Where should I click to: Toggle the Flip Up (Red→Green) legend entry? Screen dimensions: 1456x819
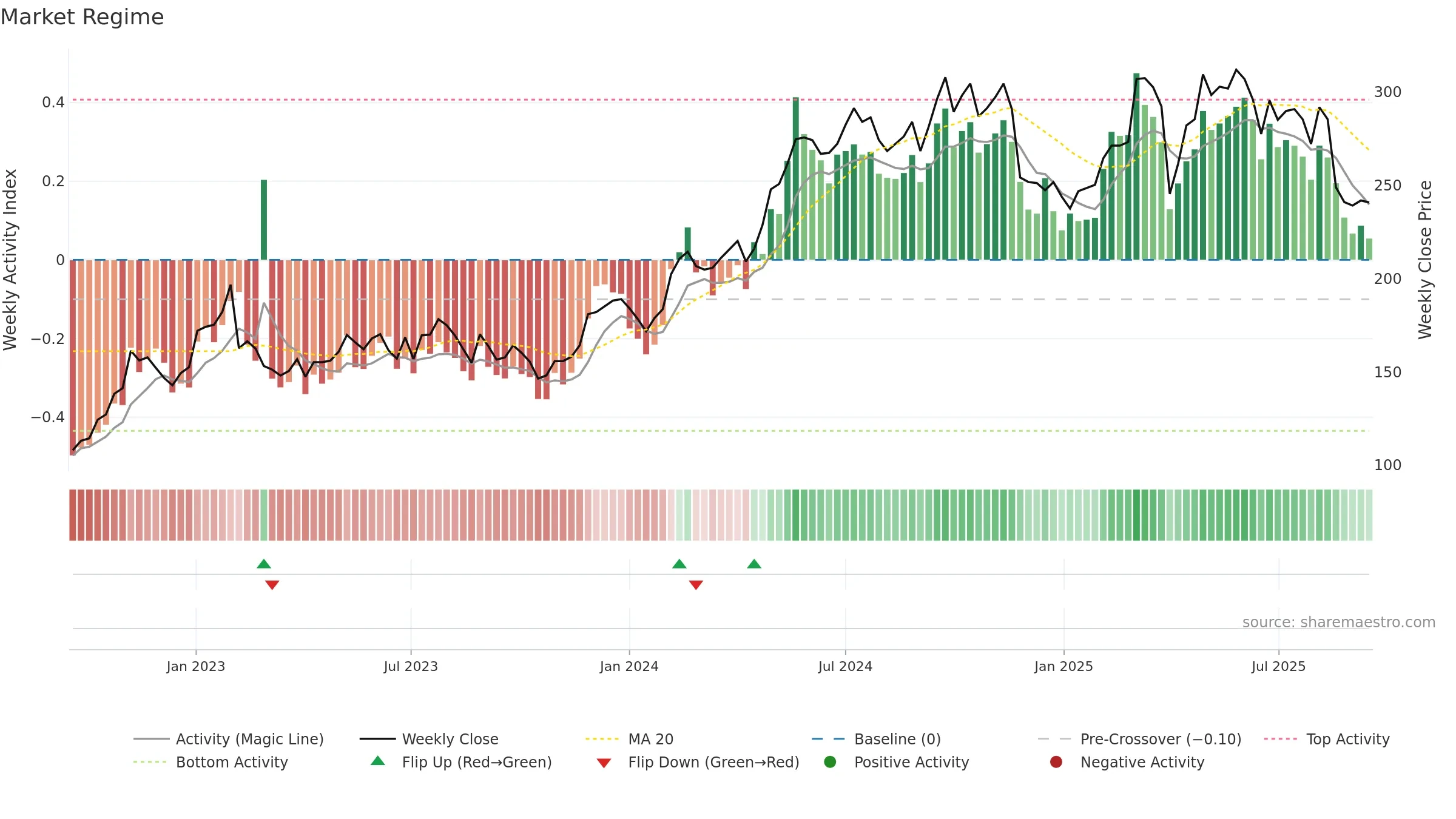click(461, 762)
